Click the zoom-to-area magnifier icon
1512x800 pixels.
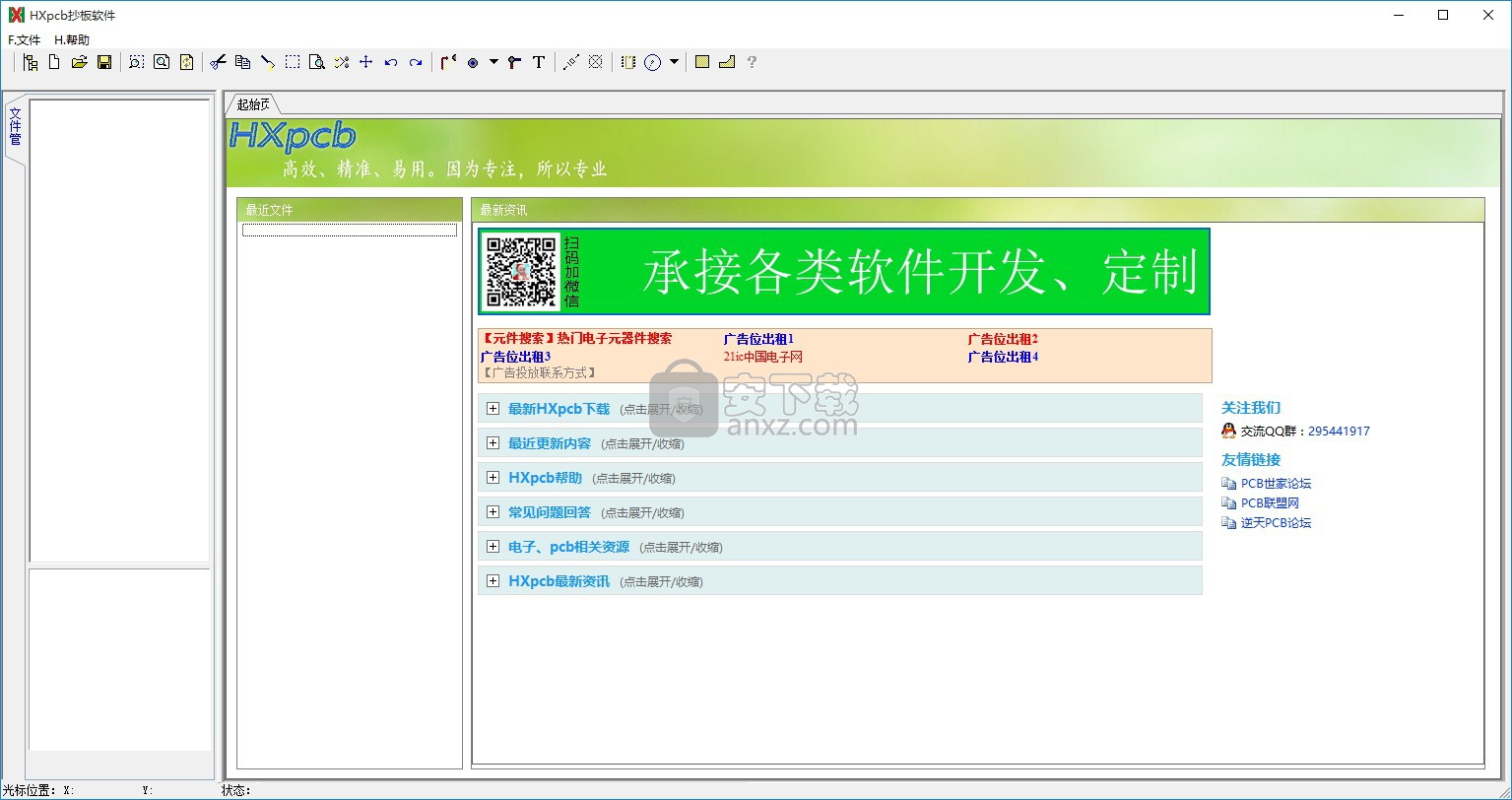(x=136, y=62)
